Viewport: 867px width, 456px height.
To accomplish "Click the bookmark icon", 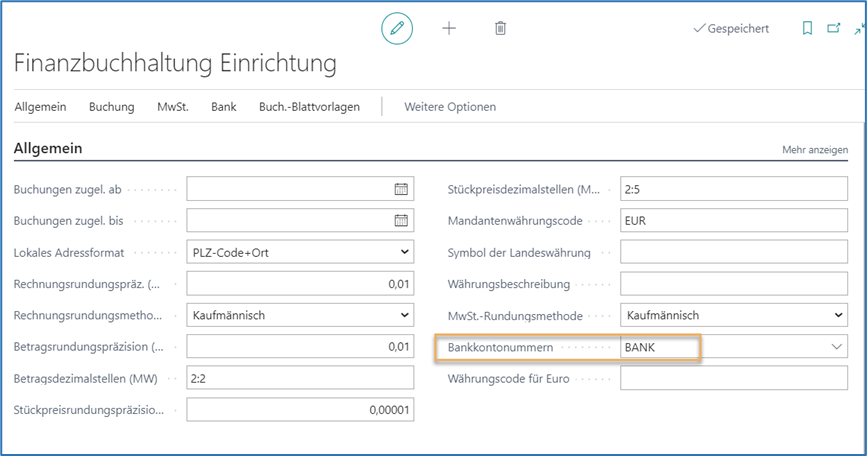I will click(x=807, y=29).
